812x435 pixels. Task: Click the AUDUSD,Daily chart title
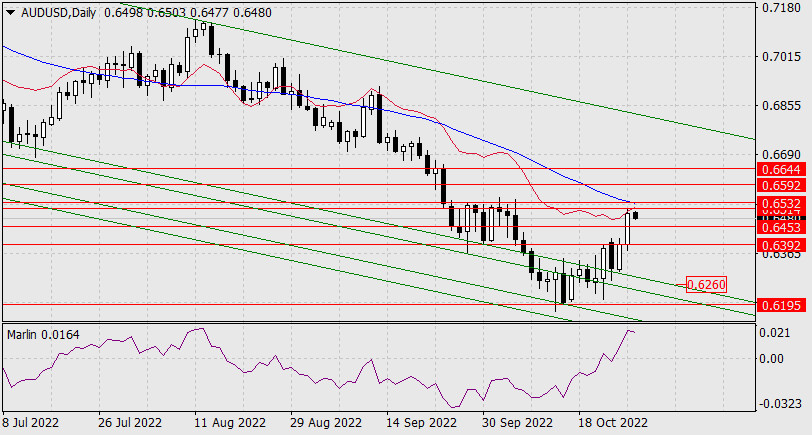(55, 10)
